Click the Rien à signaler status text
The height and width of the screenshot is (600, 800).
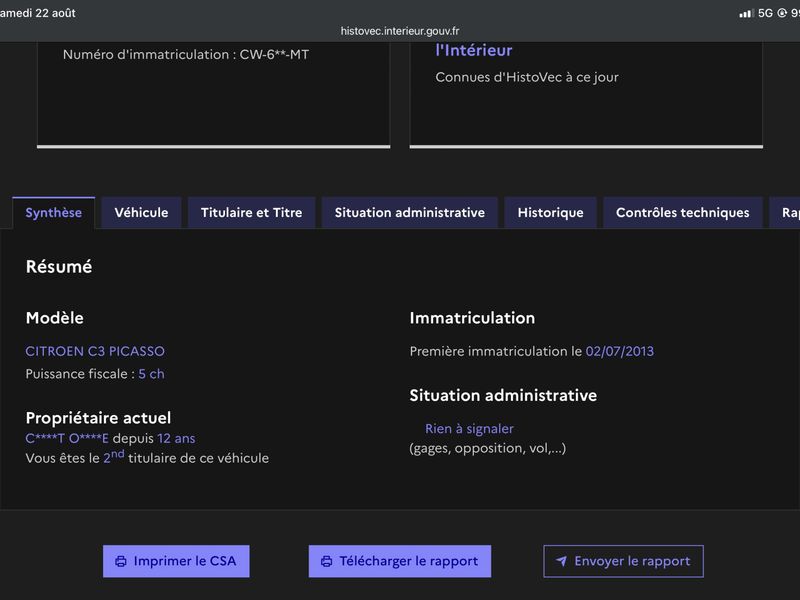(469, 429)
